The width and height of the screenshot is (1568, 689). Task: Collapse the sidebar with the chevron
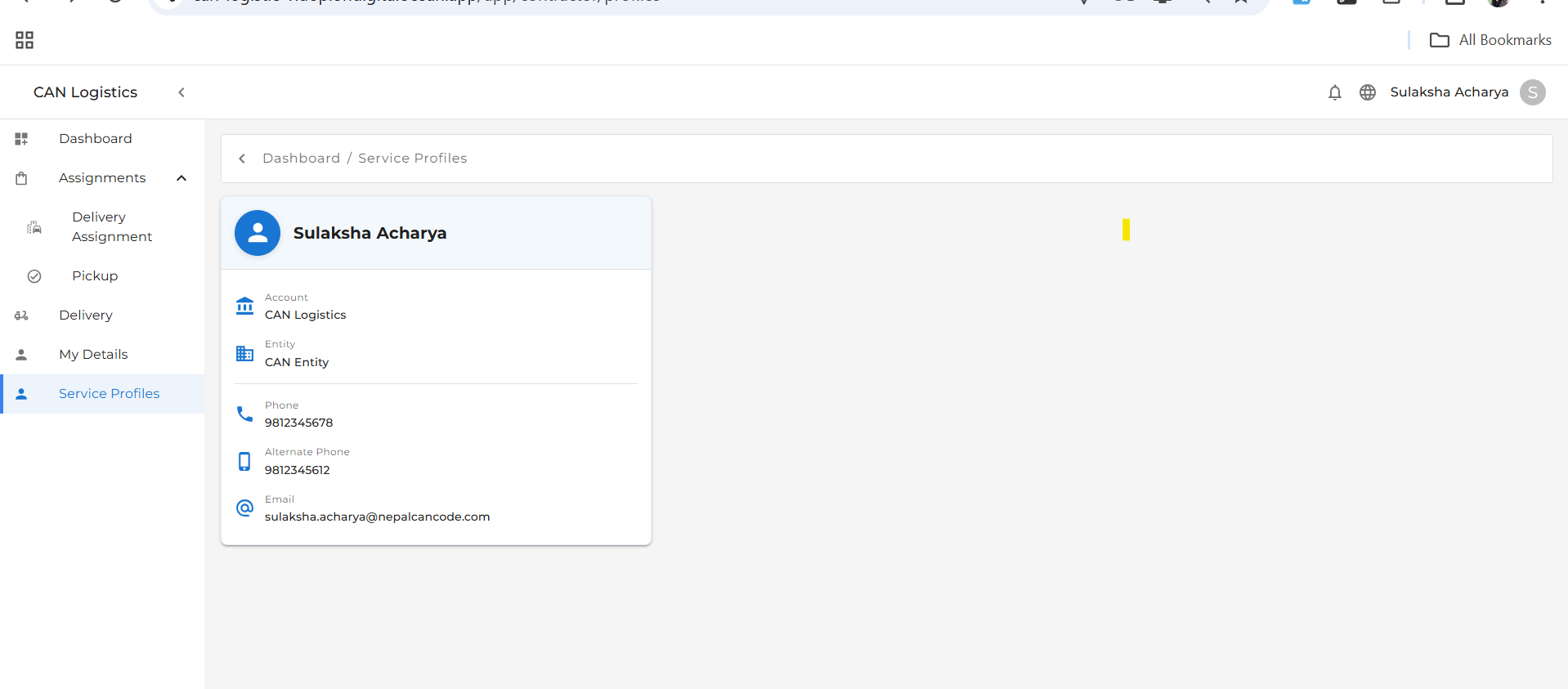pyautogui.click(x=181, y=92)
